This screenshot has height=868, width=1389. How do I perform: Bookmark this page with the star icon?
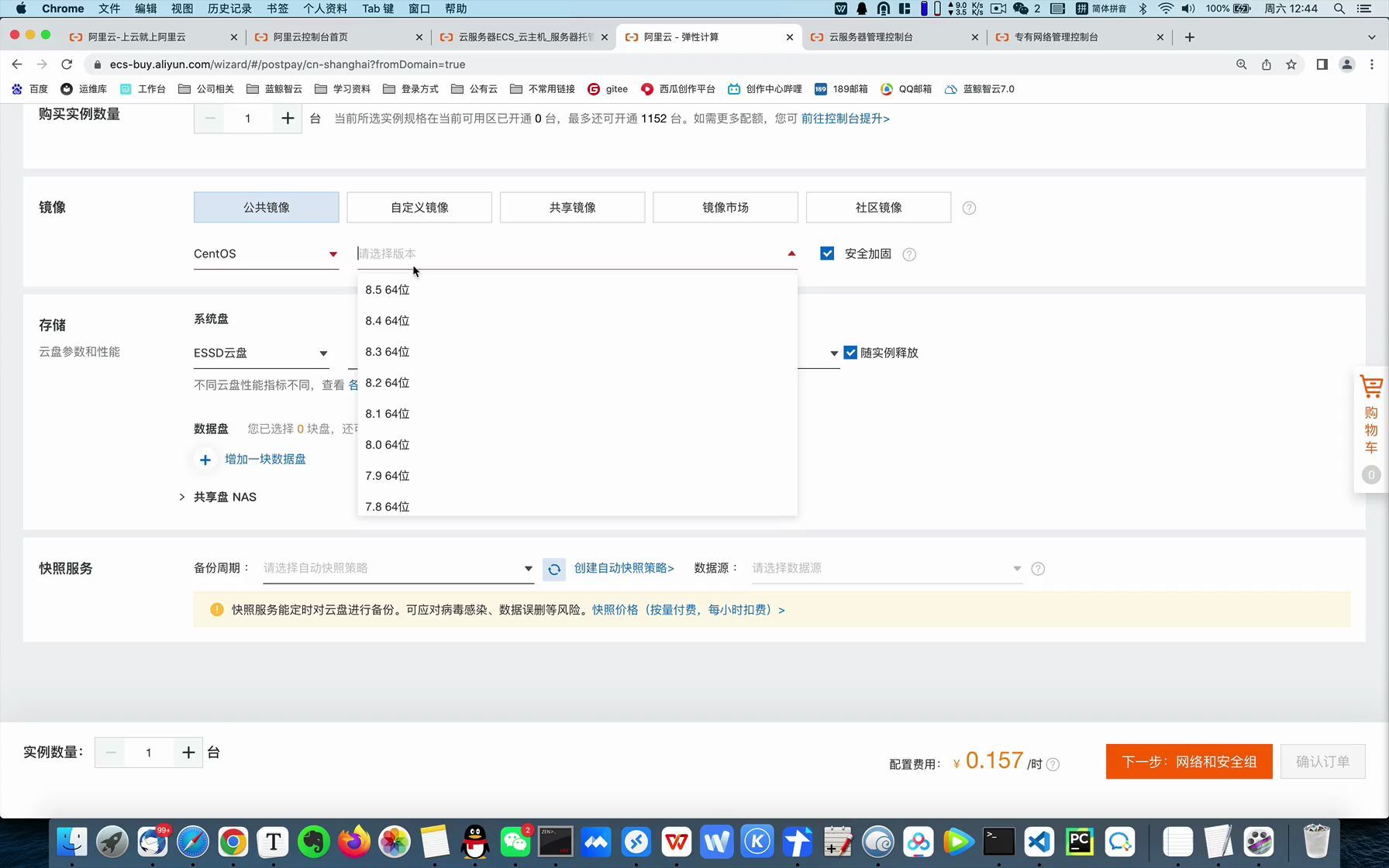1291,64
